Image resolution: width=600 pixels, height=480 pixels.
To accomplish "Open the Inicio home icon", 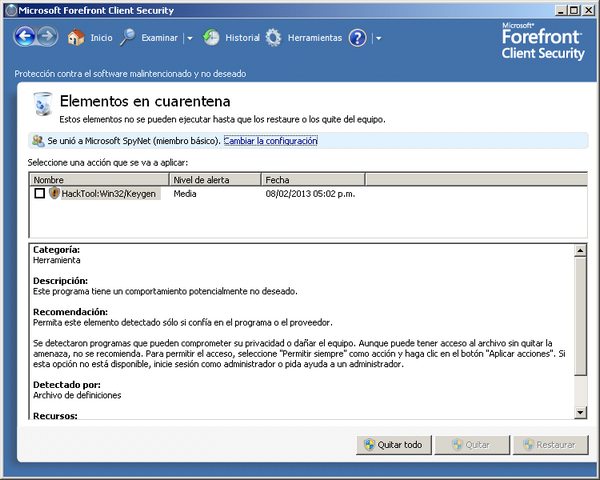I will tap(76, 38).
